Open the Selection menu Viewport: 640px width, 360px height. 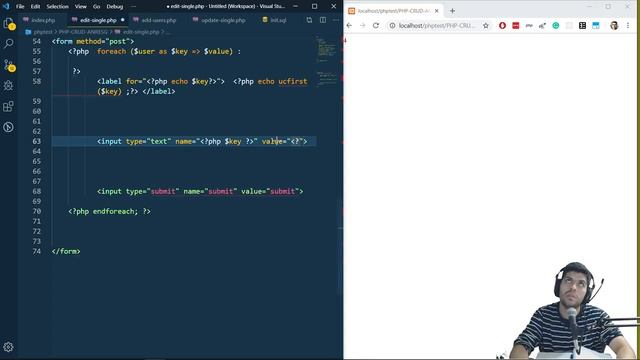(x=58, y=7)
